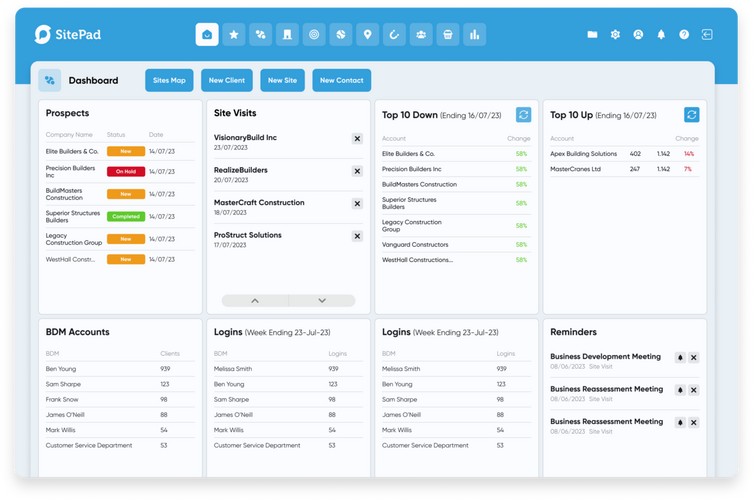Open the user profile icon in header

tap(638, 35)
